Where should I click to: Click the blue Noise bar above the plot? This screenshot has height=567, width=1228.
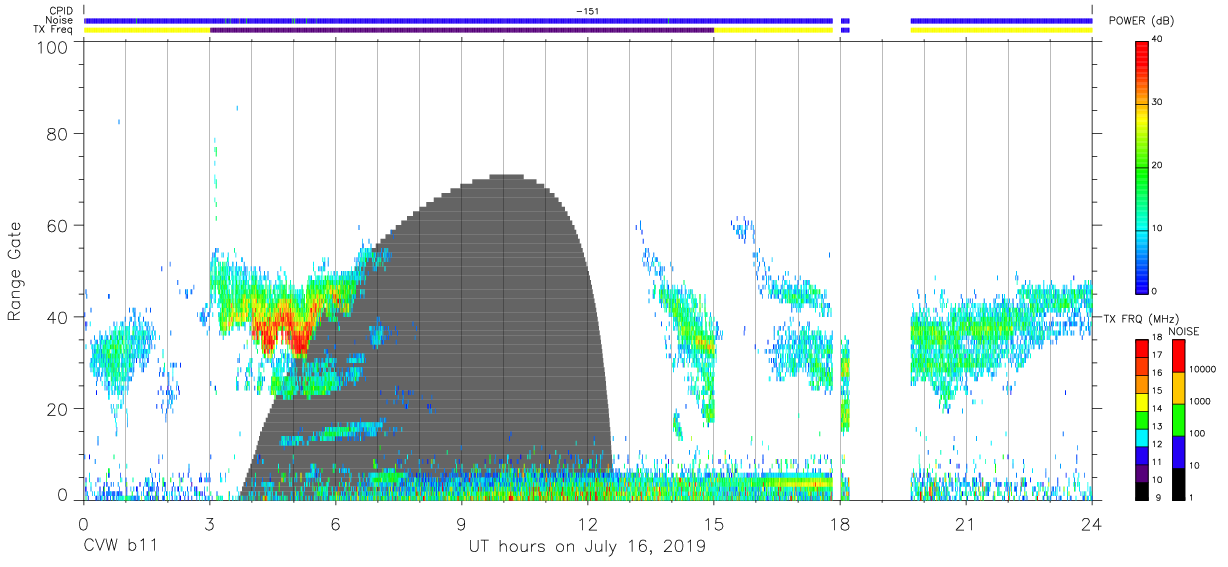[x=458, y=20]
